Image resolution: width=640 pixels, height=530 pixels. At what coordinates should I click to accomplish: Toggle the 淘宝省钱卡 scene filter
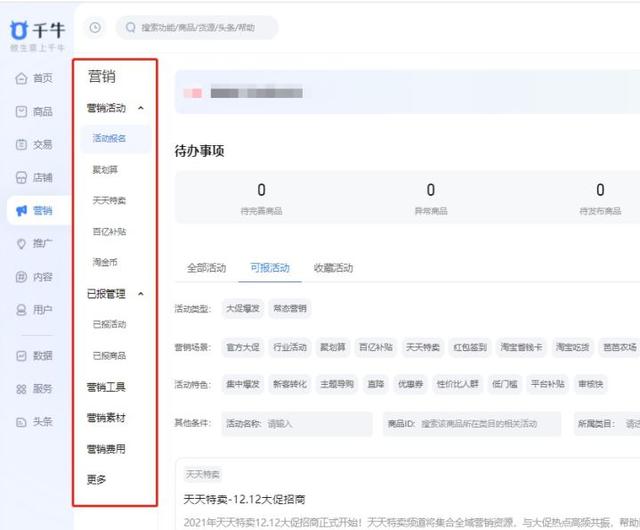point(521,347)
